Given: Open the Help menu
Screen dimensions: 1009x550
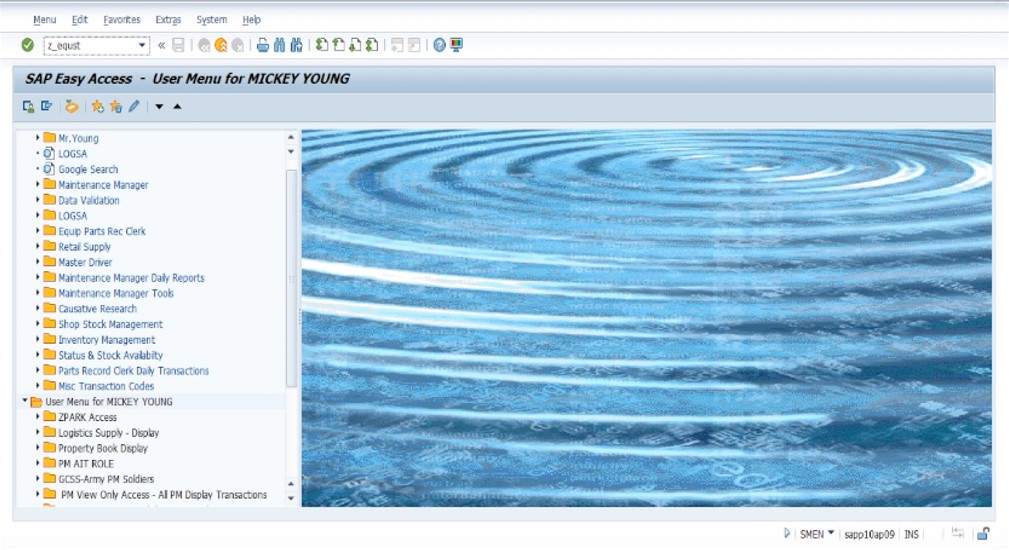Looking at the screenshot, I should coord(252,20).
